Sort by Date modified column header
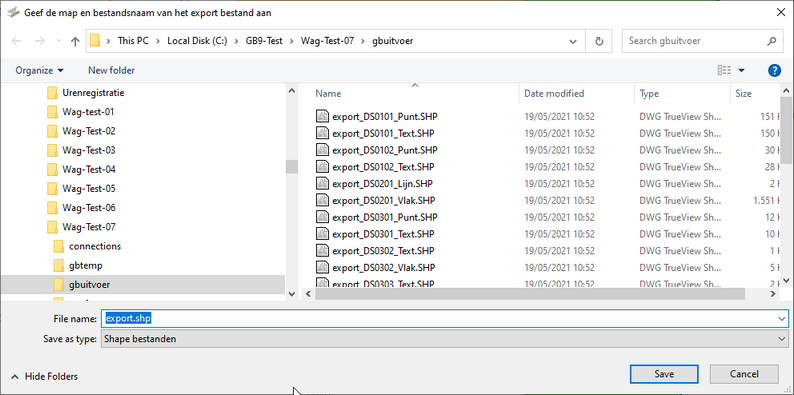Viewport: 794px width, 395px height. pos(554,94)
